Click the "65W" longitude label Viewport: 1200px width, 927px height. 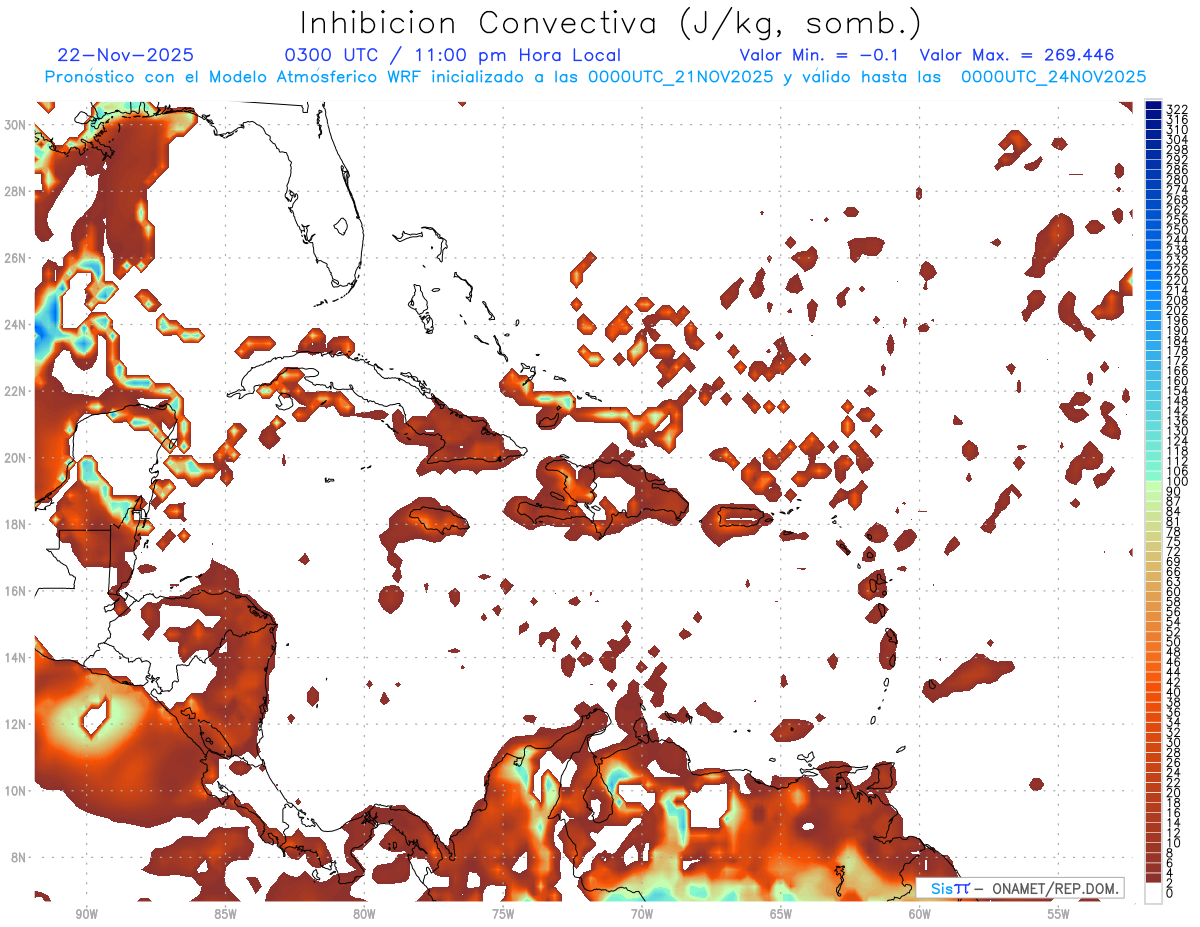click(781, 914)
